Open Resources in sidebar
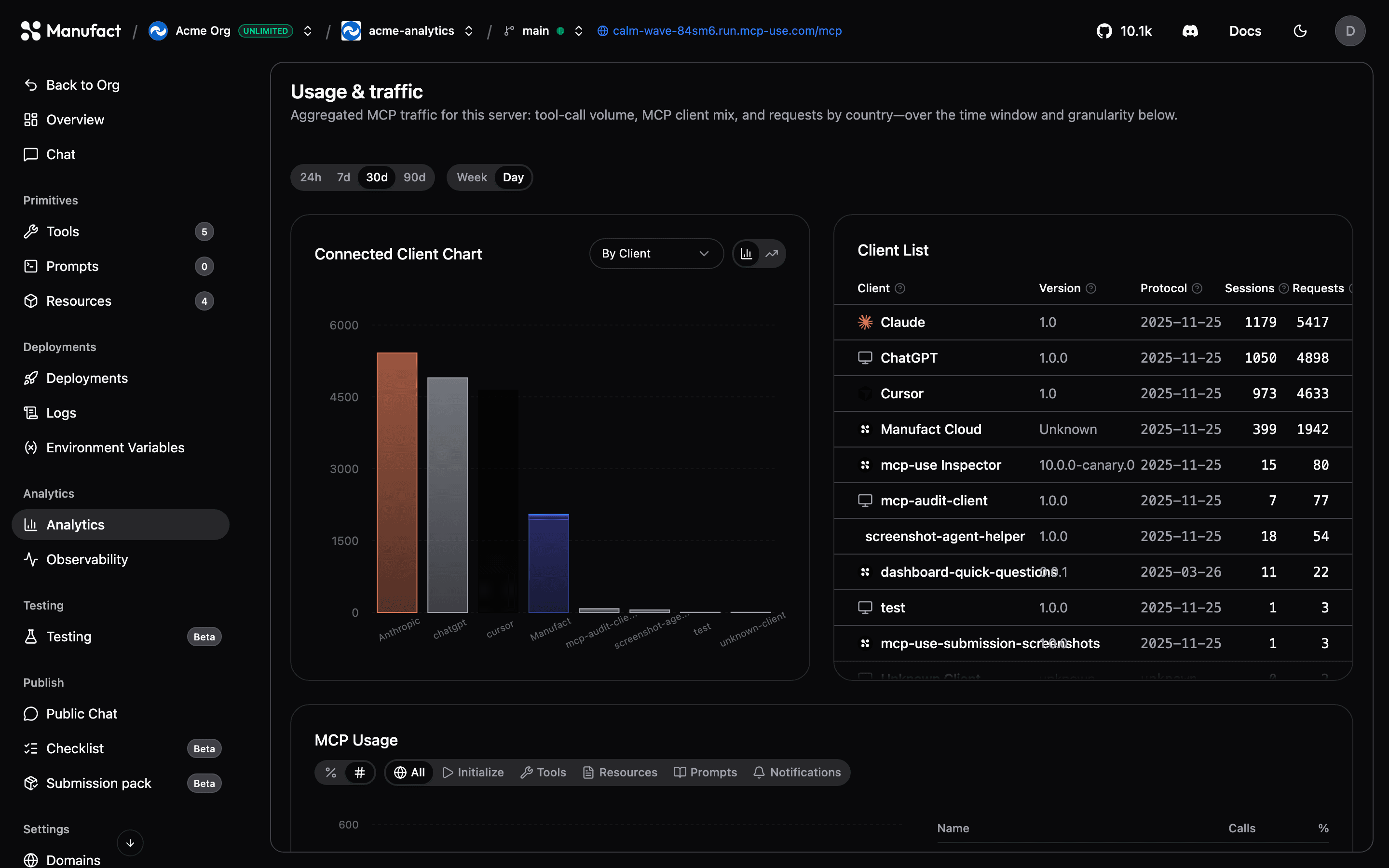Screen dimensions: 1389x868 [120, 301]
